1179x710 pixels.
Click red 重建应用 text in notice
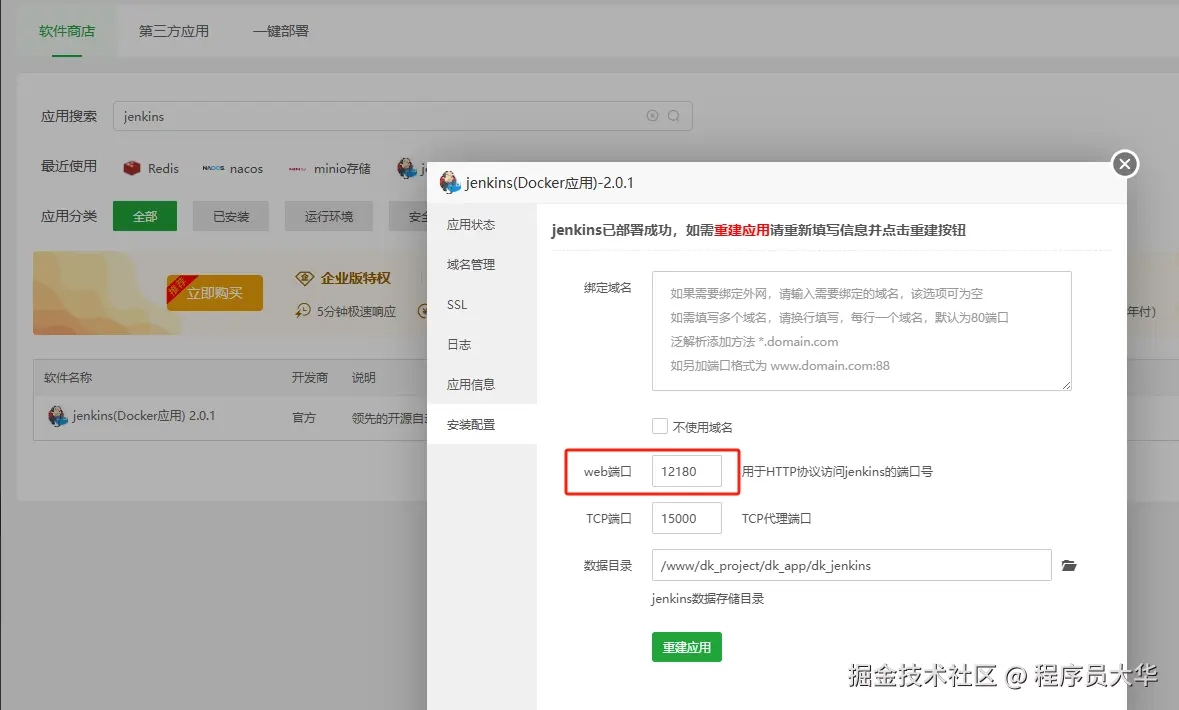741,230
